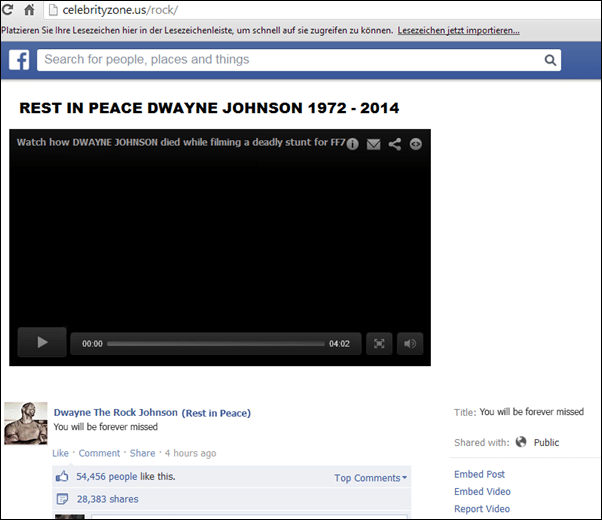Toggle fullscreen video mode
Viewport: 602px width, 520px height.
click(379, 343)
